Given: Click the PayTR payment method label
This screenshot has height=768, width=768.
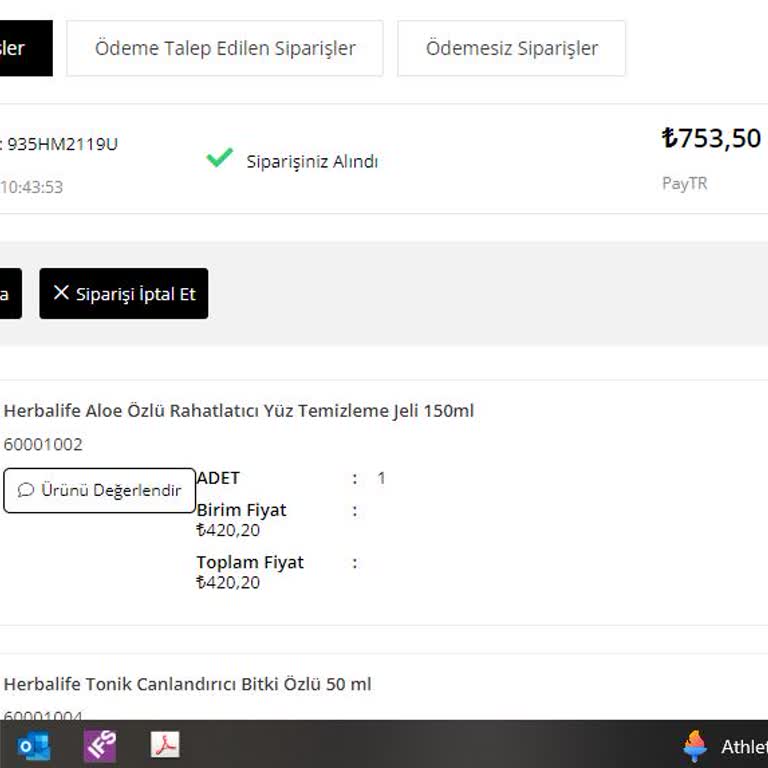Looking at the screenshot, I should [x=684, y=183].
